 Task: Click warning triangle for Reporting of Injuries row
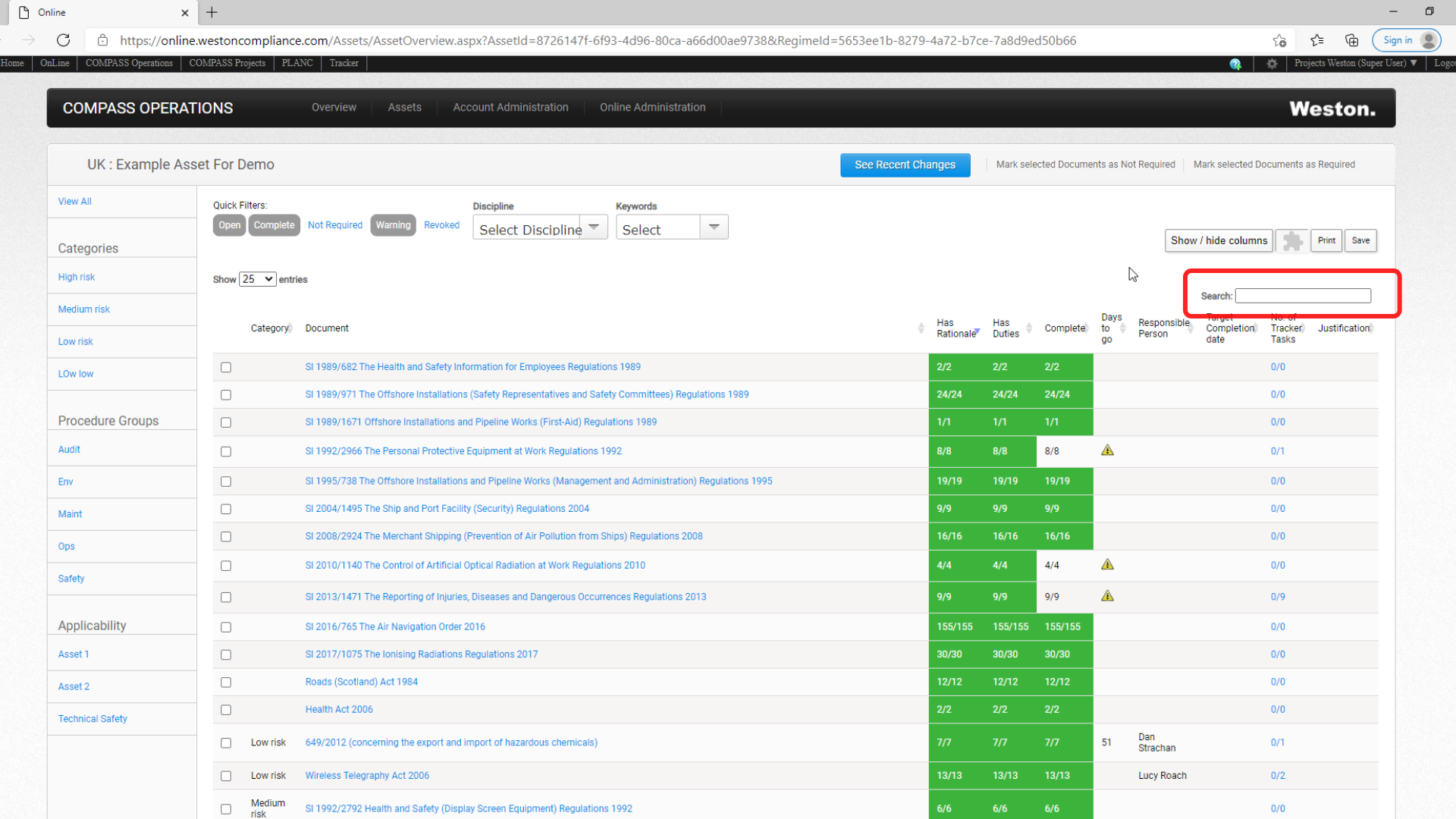(x=1107, y=596)
